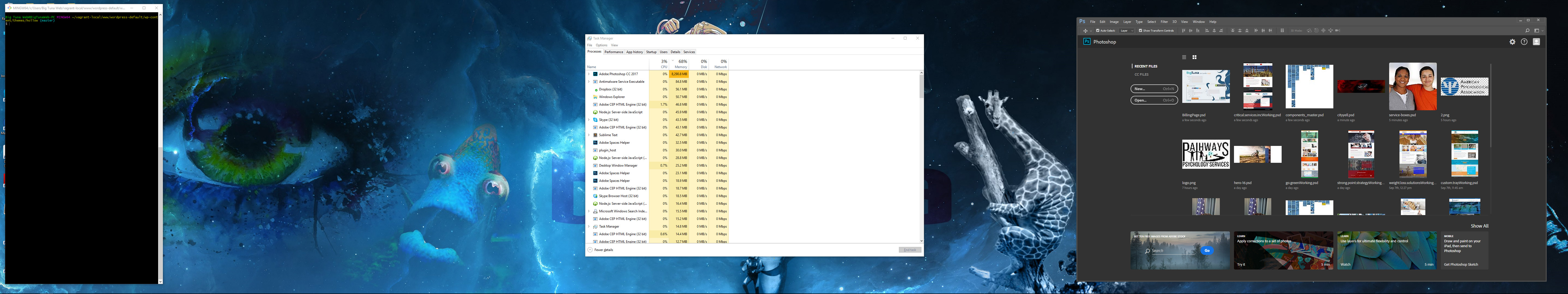Switch recent files to thumbnail grid view
1568x294 pixels.
(1194, 57)
